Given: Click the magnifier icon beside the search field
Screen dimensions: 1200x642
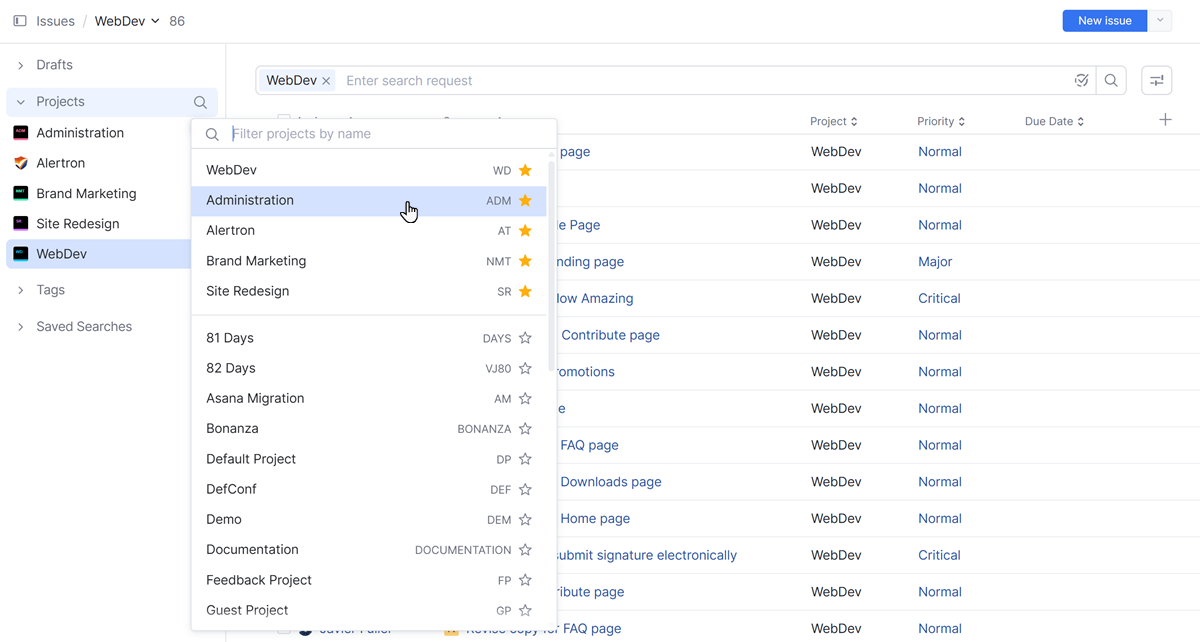Looking at the screenshot, I should pos(1111,80).
